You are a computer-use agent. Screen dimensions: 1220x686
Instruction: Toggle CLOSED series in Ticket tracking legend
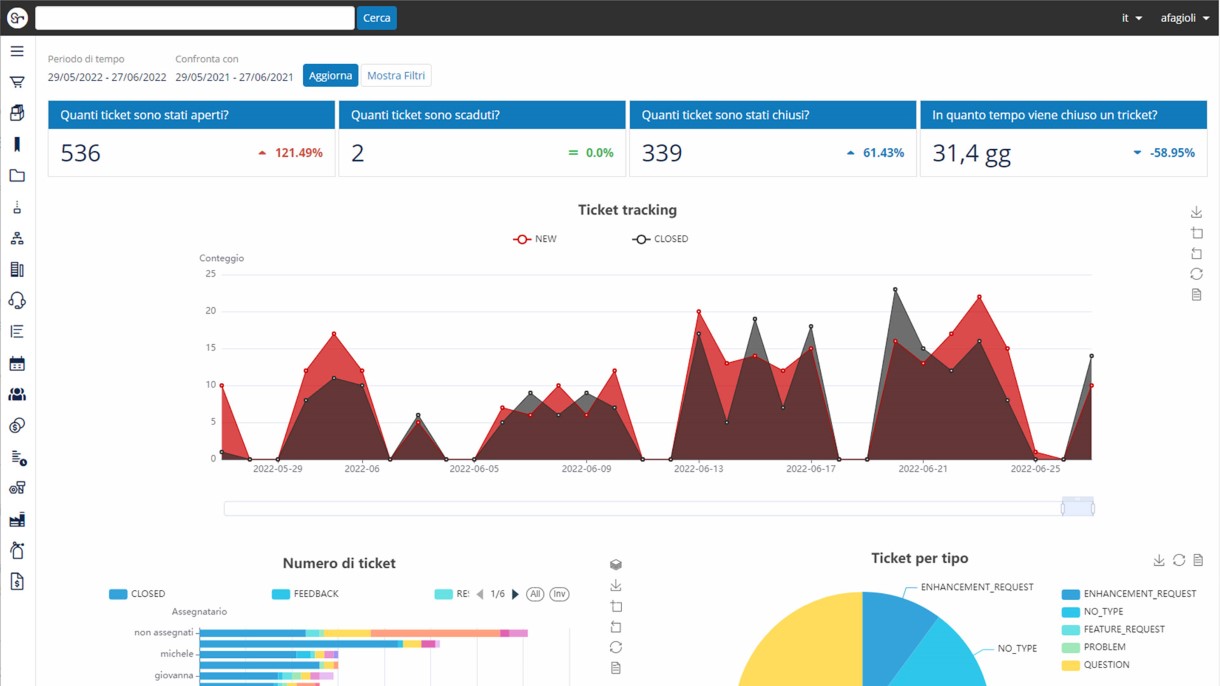pyautogui.click(x=660, y=239)
